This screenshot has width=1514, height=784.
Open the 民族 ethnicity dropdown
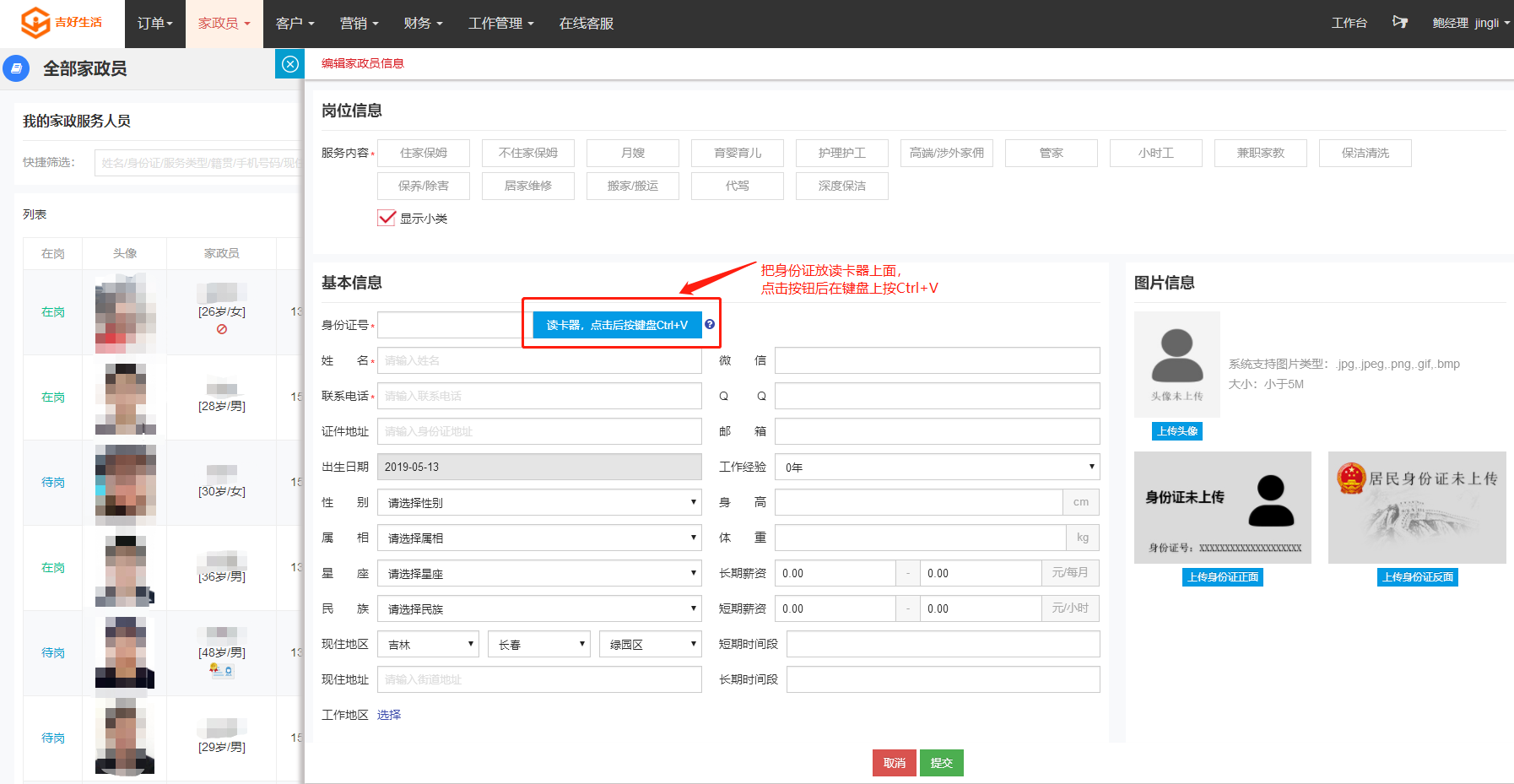[539, 608]
